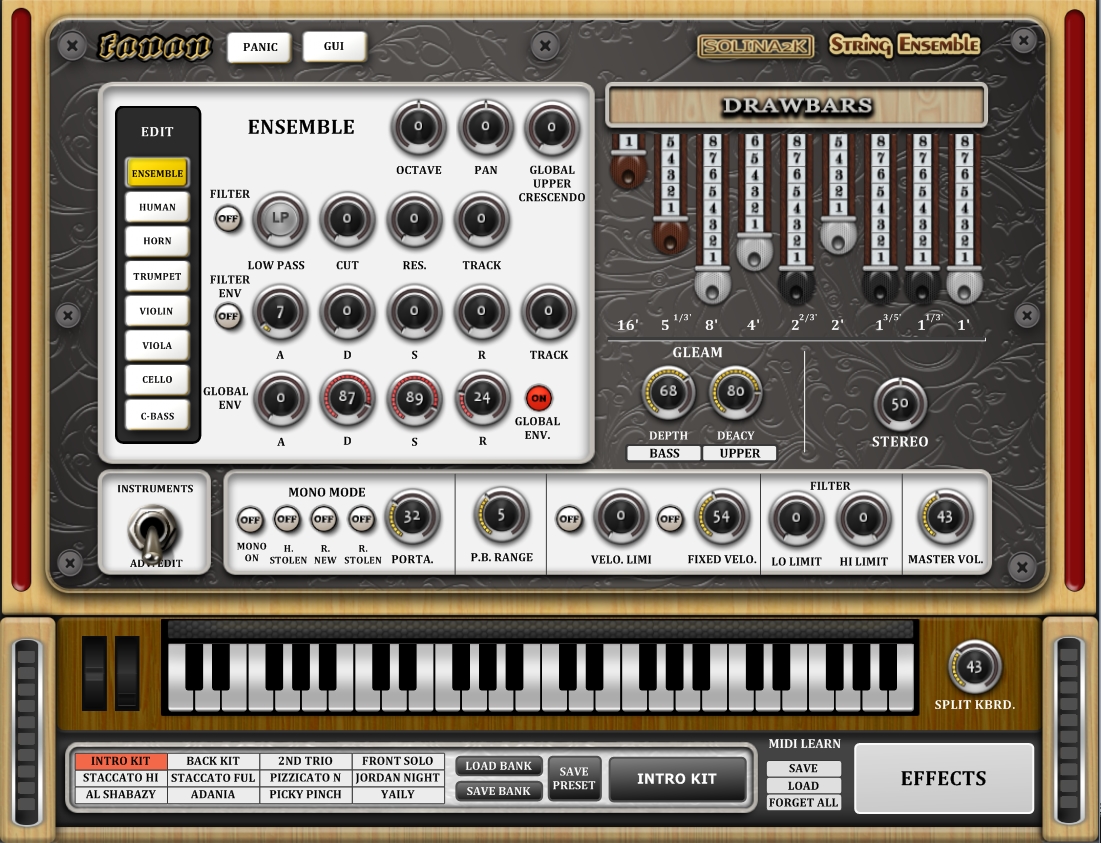Click the Master Vol. knob
Image resolution: width=1101 pixels, height=843 pixels.
point(945,518)
